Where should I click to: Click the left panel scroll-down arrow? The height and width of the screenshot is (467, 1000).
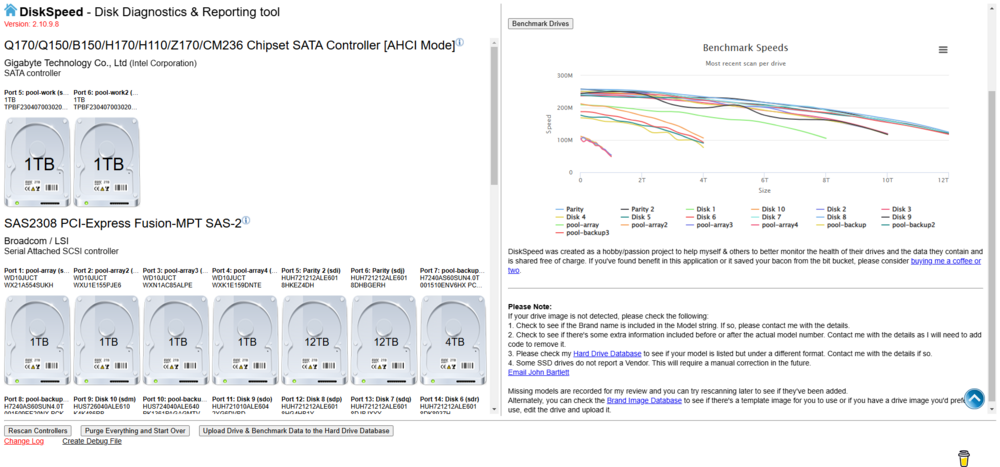pyautogui.click(x=494, y=408)
